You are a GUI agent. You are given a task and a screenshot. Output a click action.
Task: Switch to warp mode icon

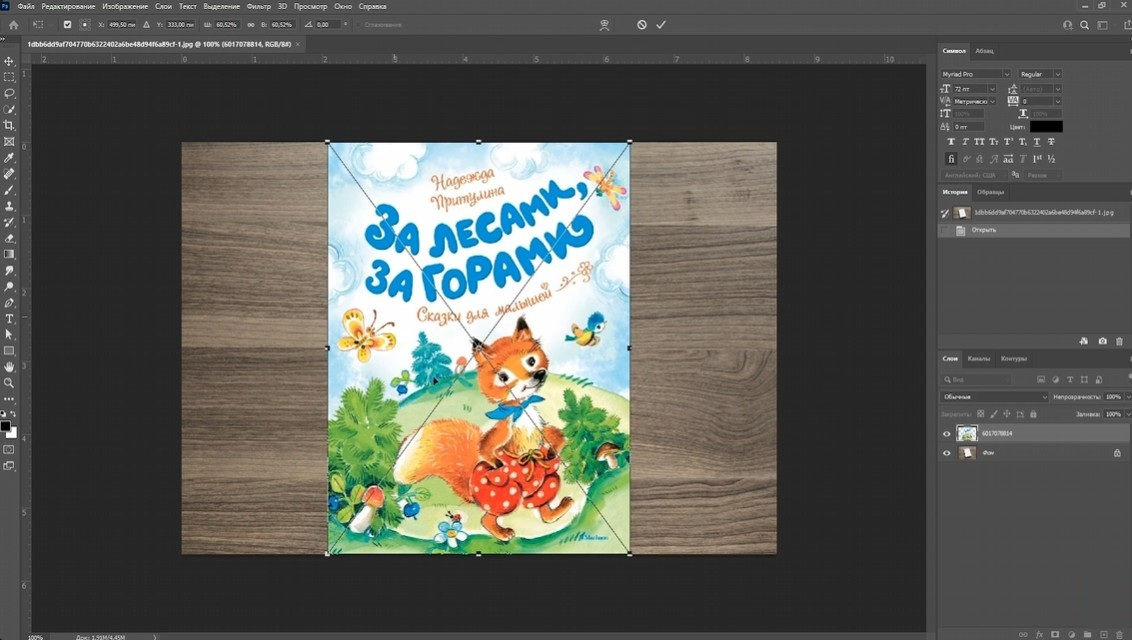pos(604,25)
